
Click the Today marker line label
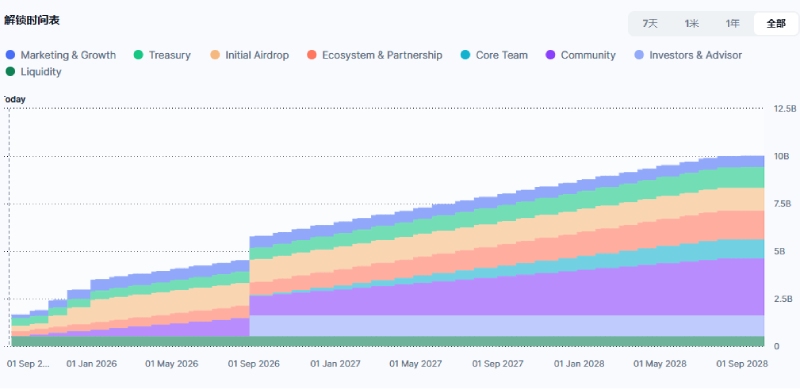(x=13, y=100)
